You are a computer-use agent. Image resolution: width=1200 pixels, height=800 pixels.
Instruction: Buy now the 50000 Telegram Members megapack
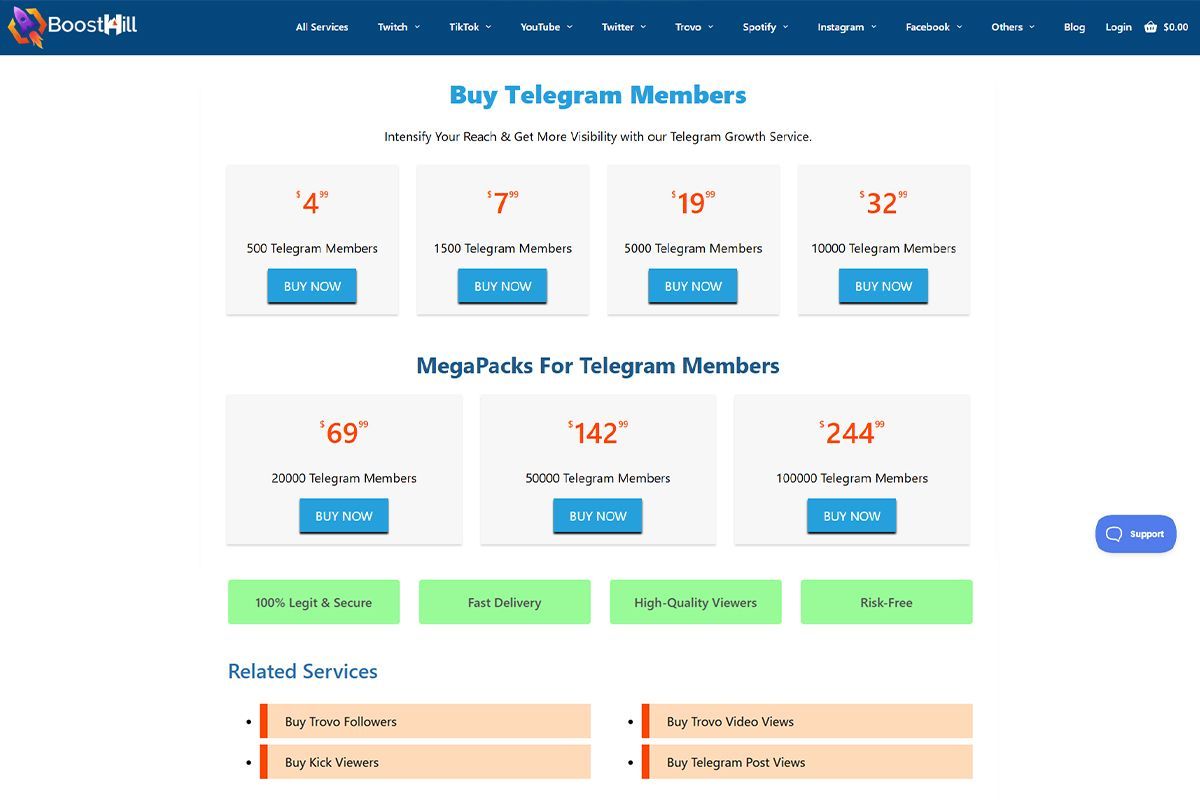click(x=598, y=516)
